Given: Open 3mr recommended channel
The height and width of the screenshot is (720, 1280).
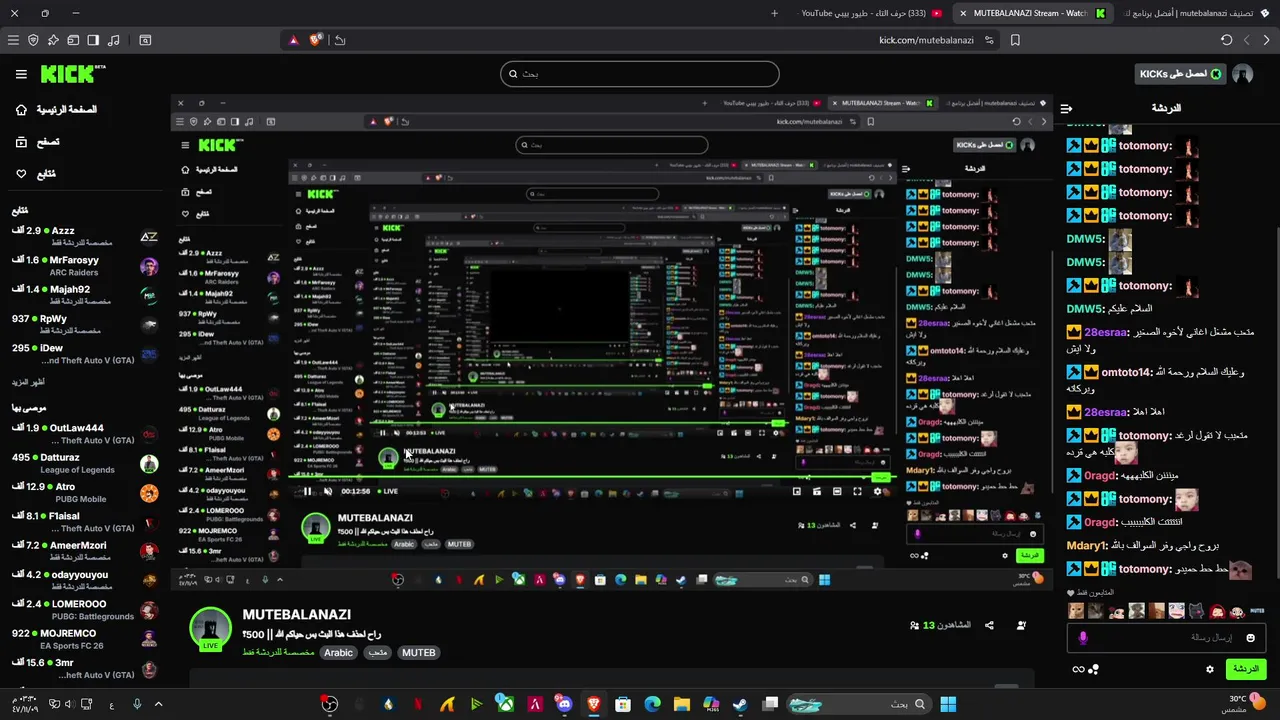Looking at the screenshot, I should (x=85, y=668).
